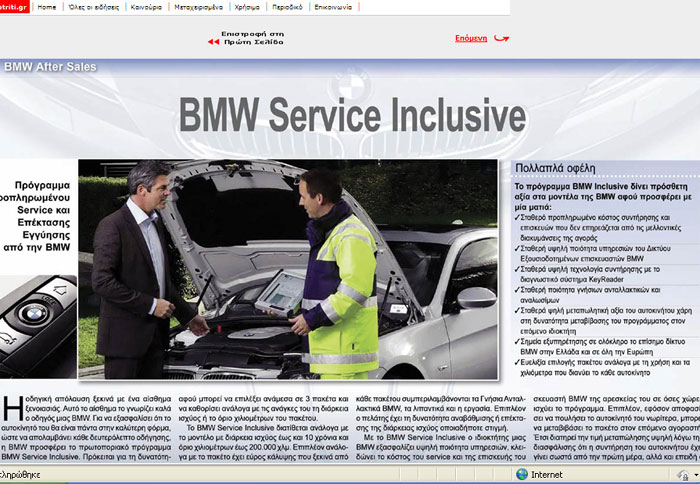This screenshot has width=700, height=484.
Task: Click the bullet mentioning 'KeyReader' diagnostic system
Action: pyautogui.click(x=587, y=275)
